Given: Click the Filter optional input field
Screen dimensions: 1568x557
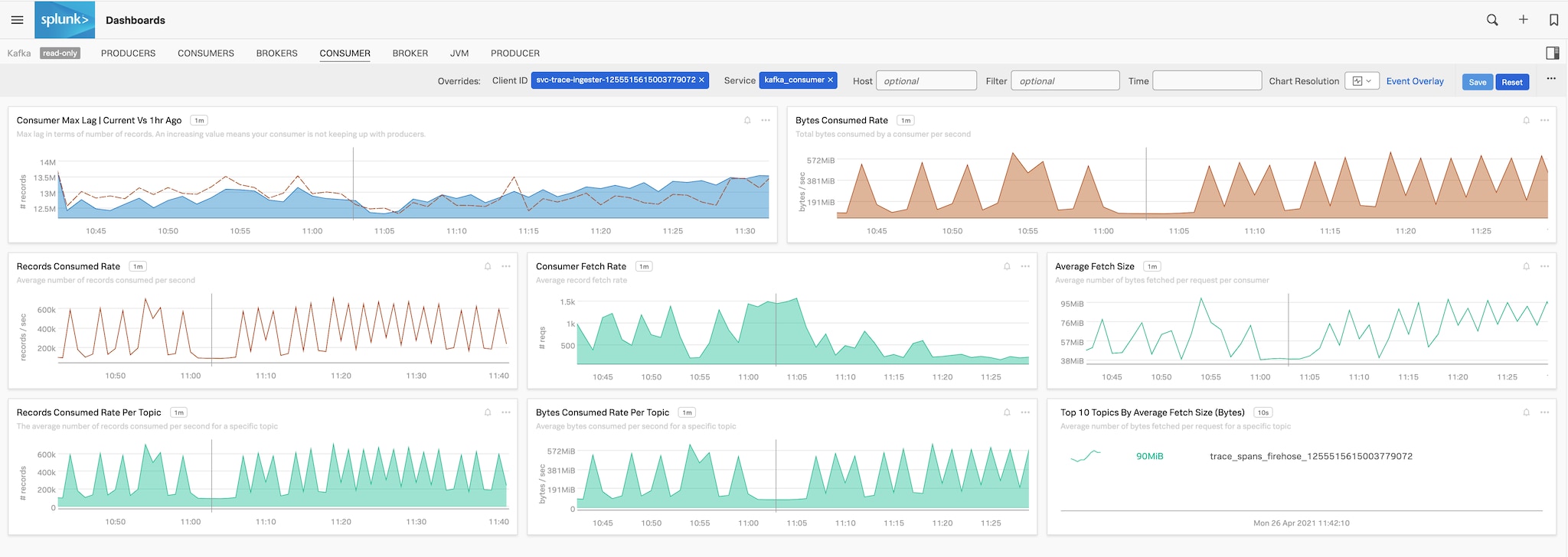Looking at the screenshot, I should [1065, 80].
